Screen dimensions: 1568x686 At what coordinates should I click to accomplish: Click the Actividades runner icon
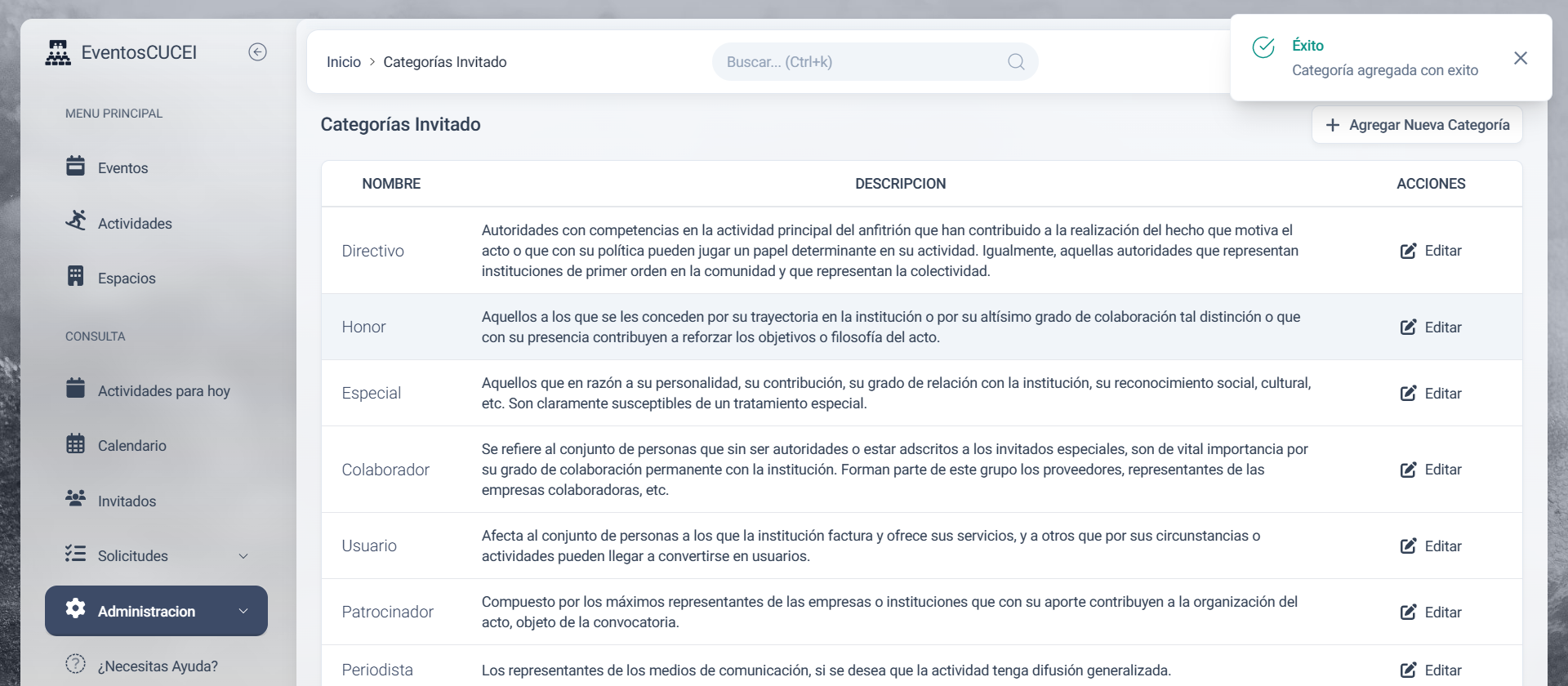click(x=76, y=220)
